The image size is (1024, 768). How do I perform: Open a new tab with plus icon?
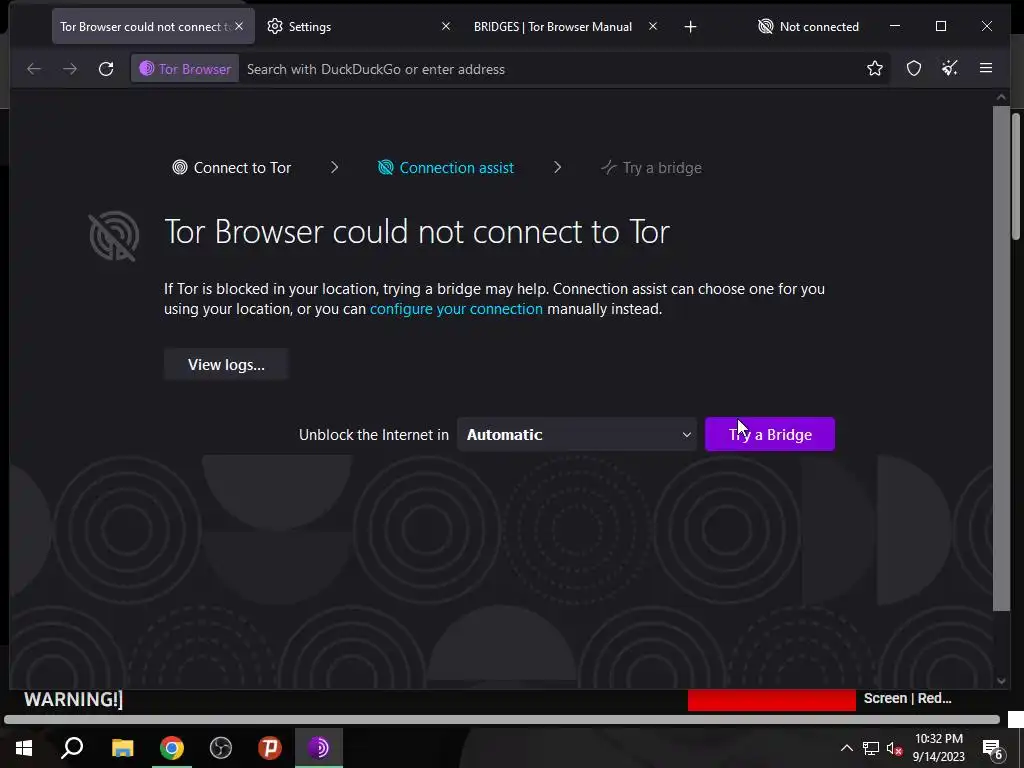(690, 27)
